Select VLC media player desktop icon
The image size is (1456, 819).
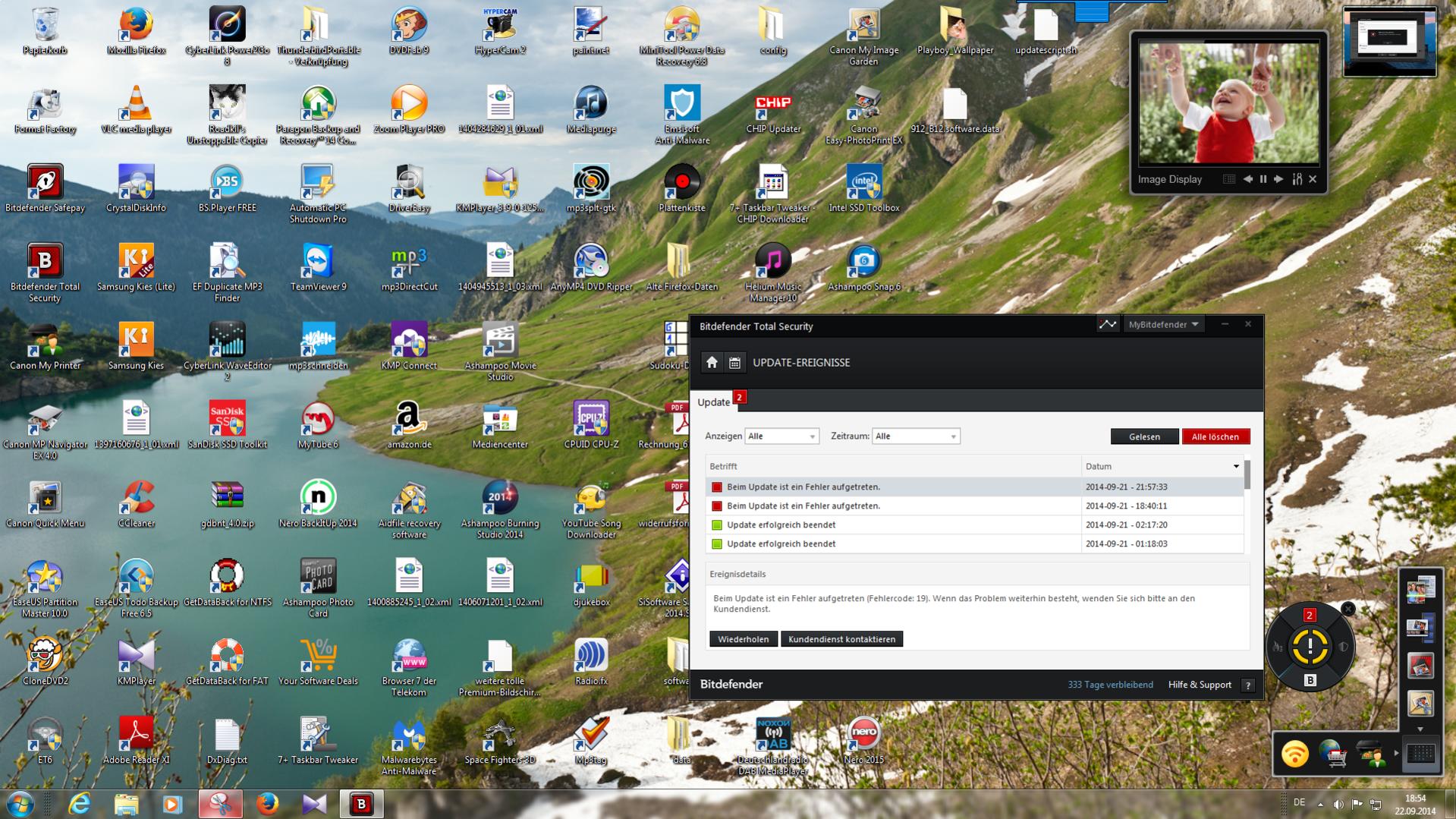click(x=136, y=110)
